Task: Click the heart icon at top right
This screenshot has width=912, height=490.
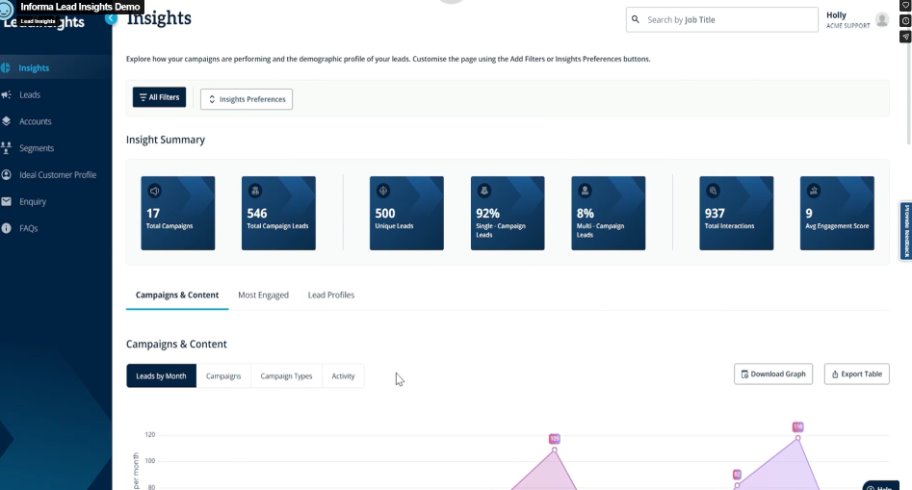Action: click(x=905, y=6)
